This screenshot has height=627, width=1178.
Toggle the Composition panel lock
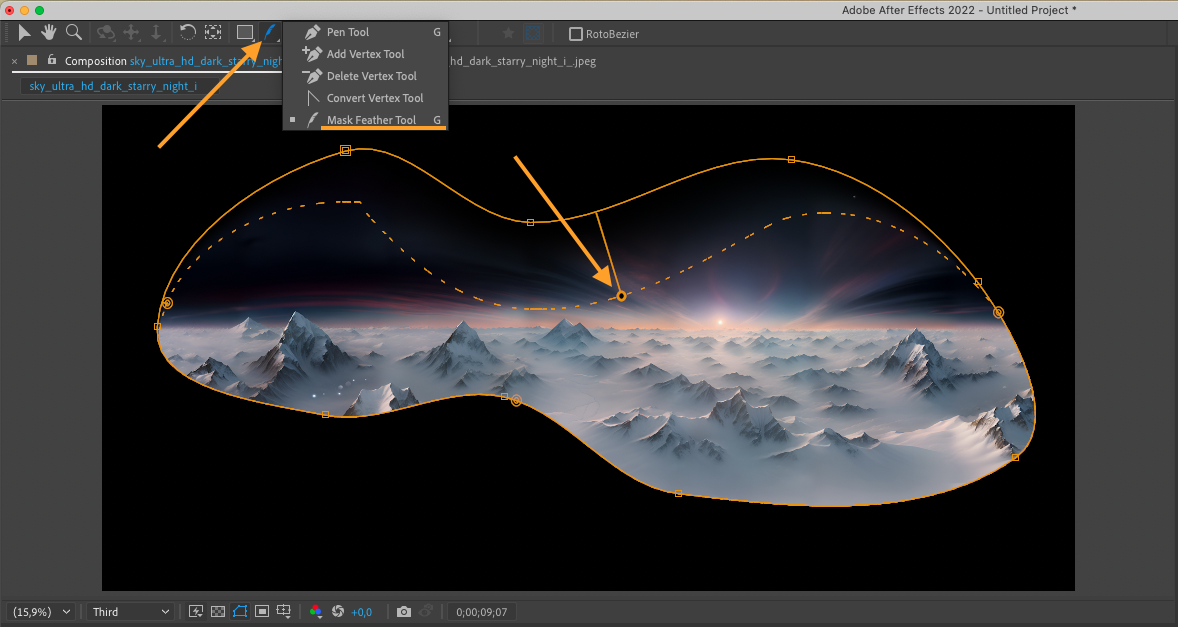pyautogui.click(x=52, y=59)
